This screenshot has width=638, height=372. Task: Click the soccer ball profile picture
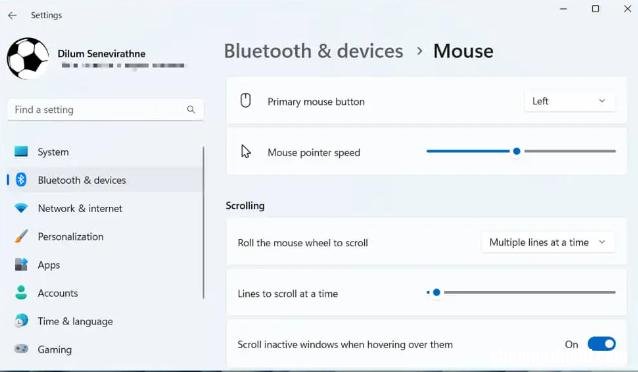(x=28, y=59)
